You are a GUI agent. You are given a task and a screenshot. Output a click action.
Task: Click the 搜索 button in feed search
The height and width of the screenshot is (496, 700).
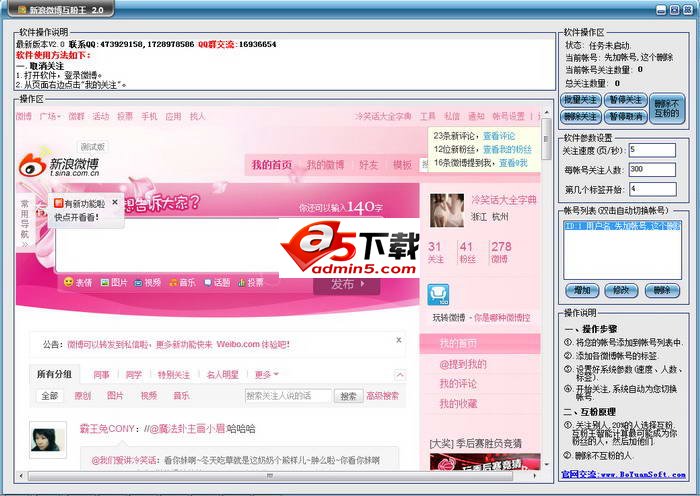coord(348,396)
